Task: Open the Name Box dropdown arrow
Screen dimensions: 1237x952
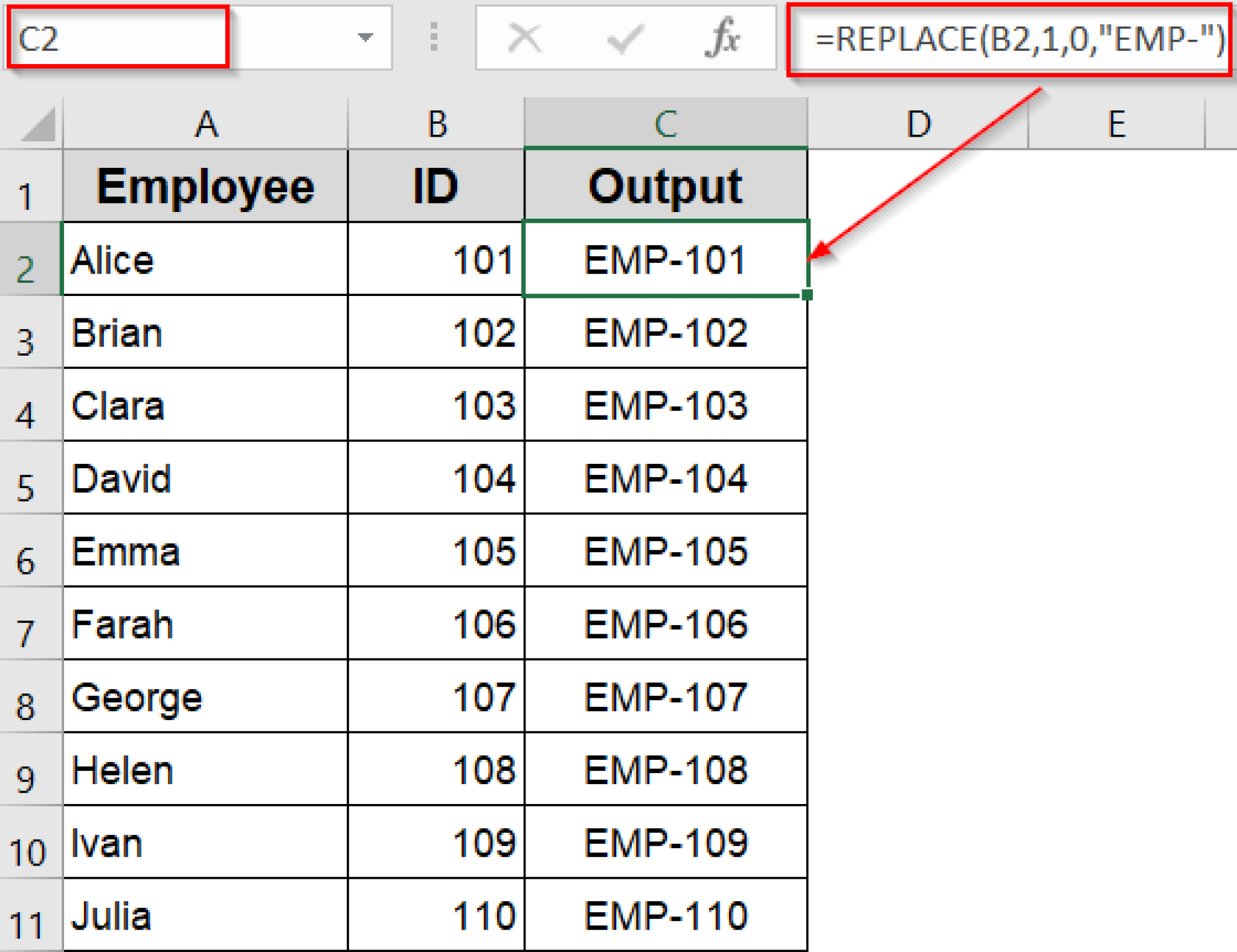Action: pyautogui.click(x=365, y=38)
